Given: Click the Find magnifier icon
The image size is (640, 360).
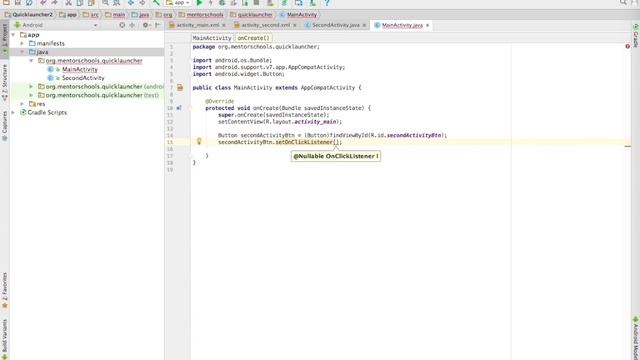Looking at the screenshot, I should click(105, 2).
